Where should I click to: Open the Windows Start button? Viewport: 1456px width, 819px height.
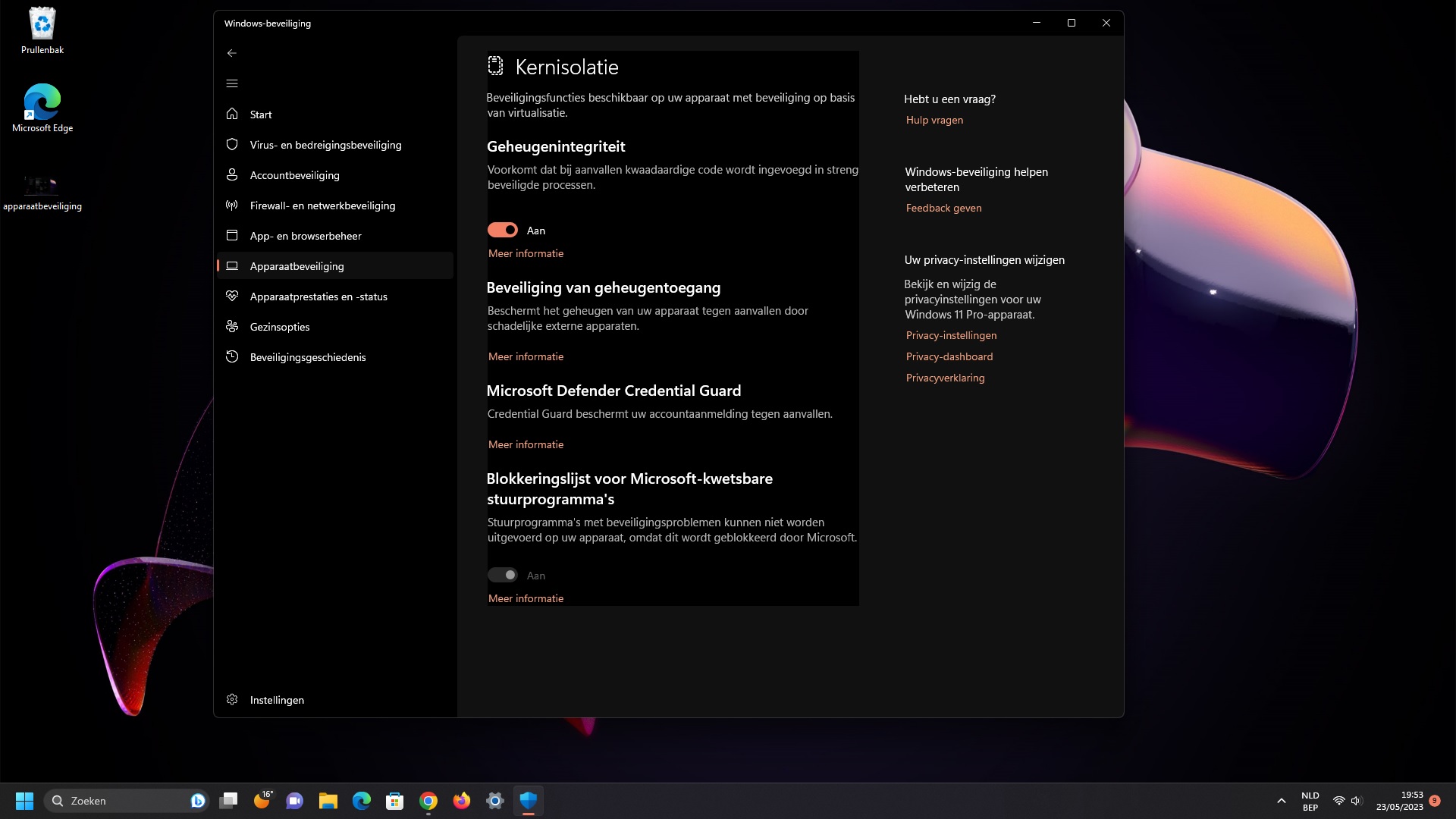click(x=25, y=801)
